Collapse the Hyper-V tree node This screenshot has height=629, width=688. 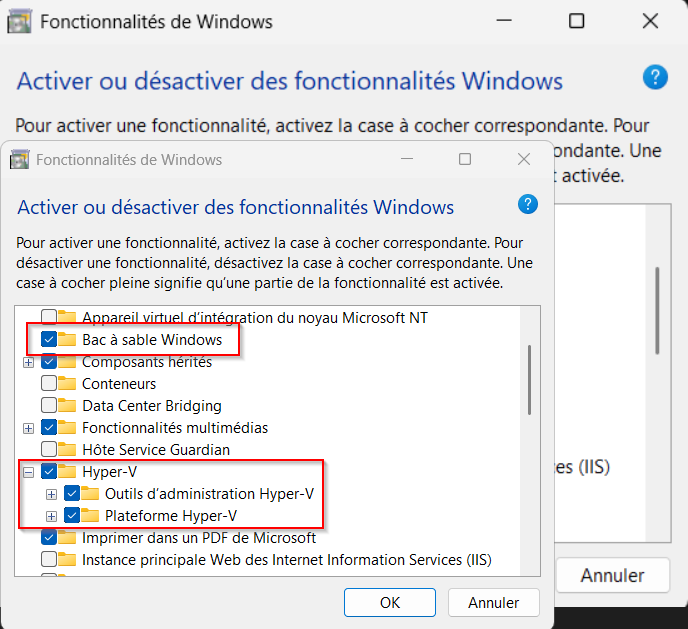click(29, 472)
